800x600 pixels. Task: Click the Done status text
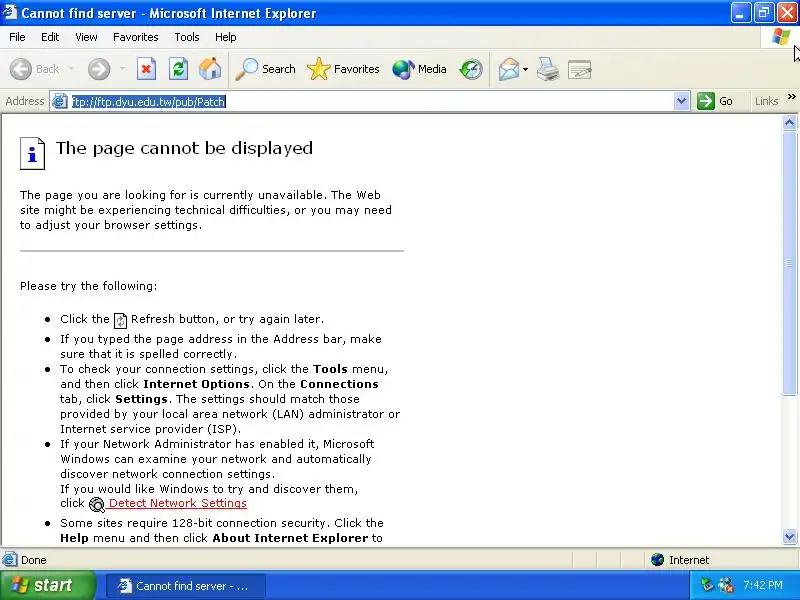[34, 560]
